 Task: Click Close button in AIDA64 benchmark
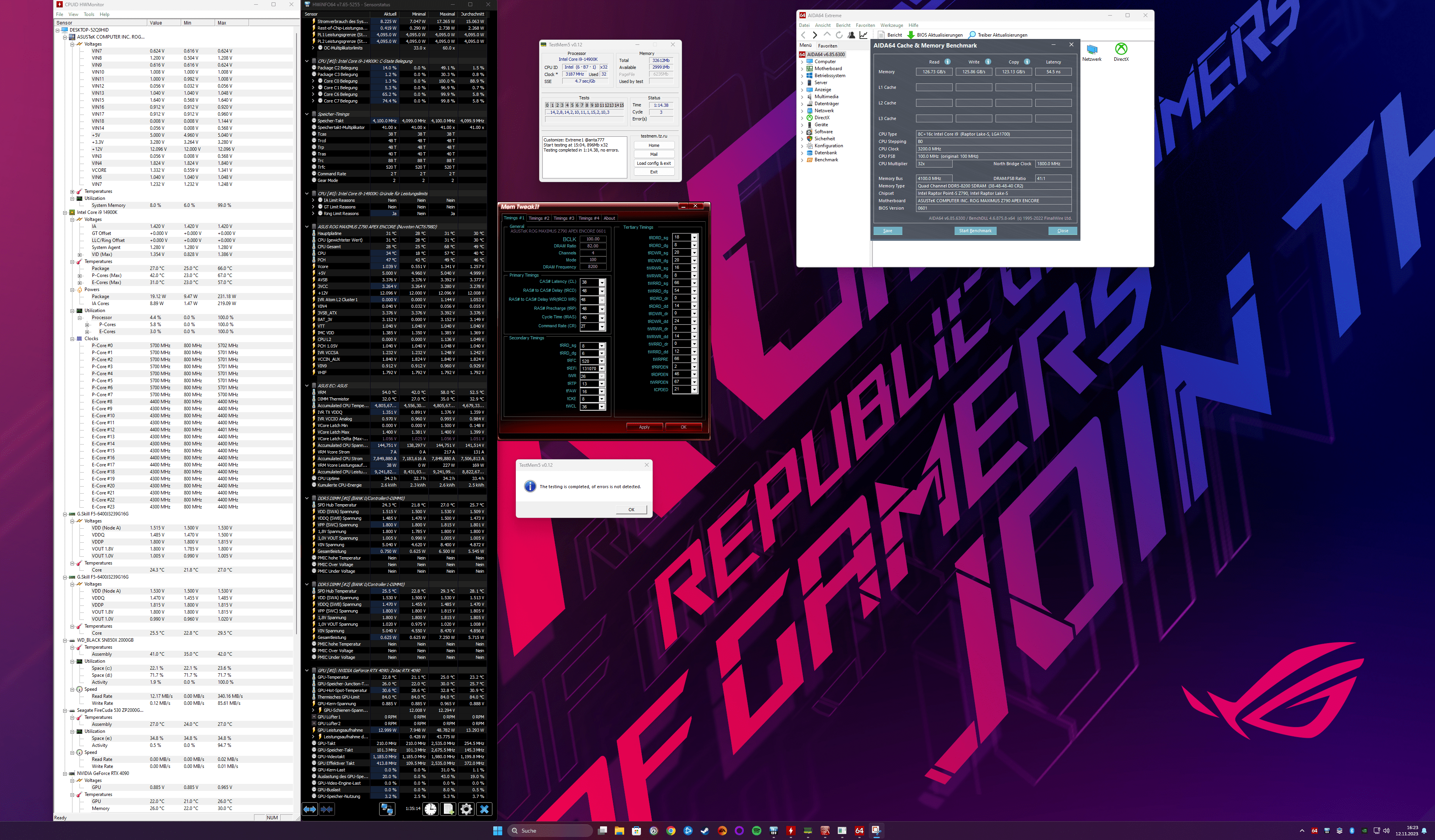pos(1063,231)
